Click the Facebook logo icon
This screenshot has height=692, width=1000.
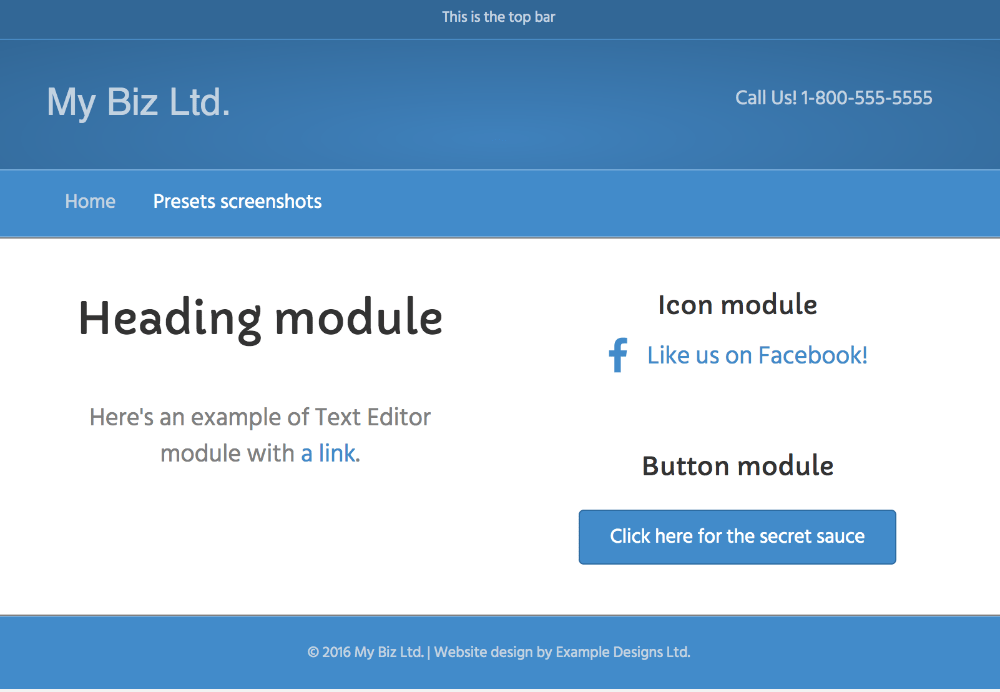click(618, 355)
